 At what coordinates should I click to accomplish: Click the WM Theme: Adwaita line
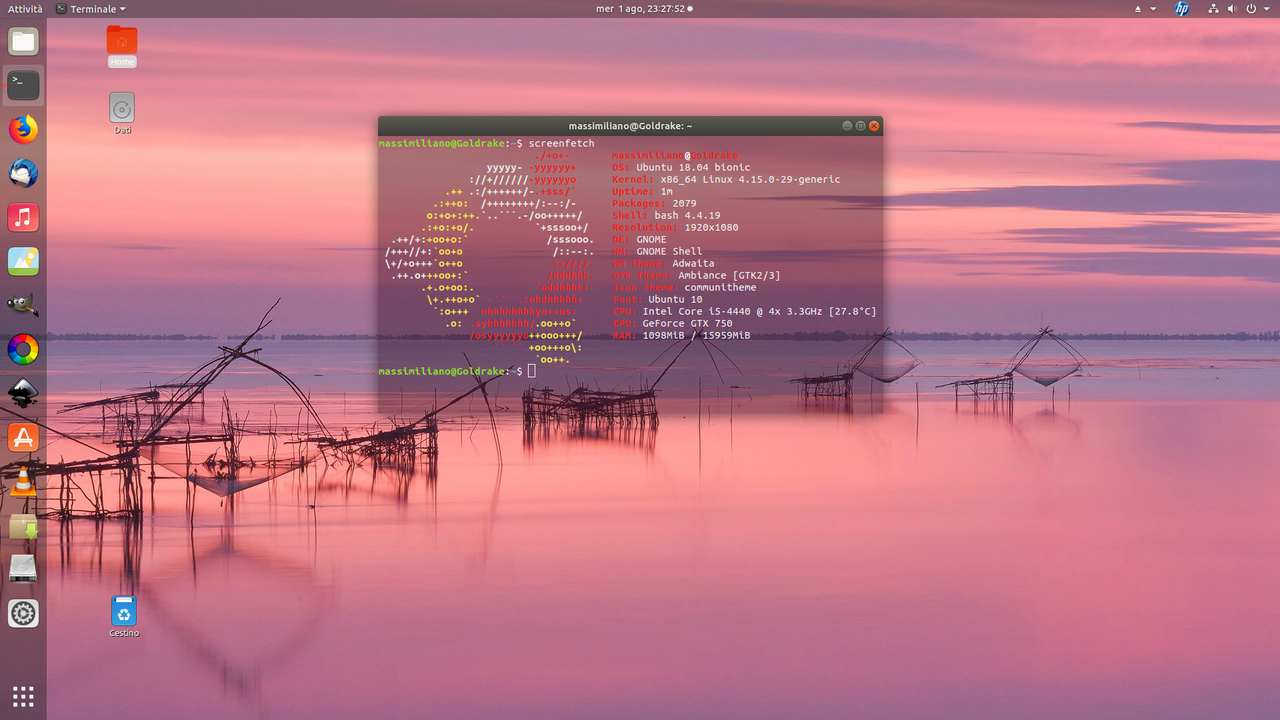pyautogui.click(x=663, y=264)
